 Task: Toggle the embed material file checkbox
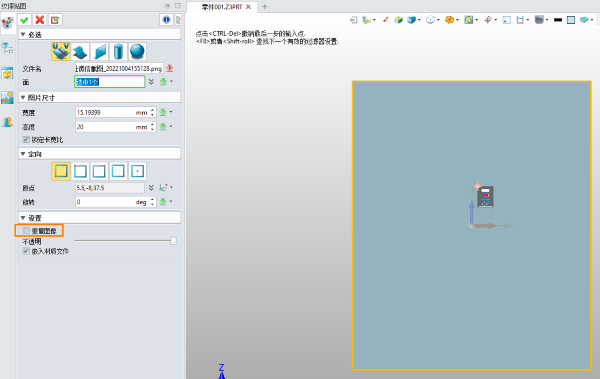click(x=26, y=251)
